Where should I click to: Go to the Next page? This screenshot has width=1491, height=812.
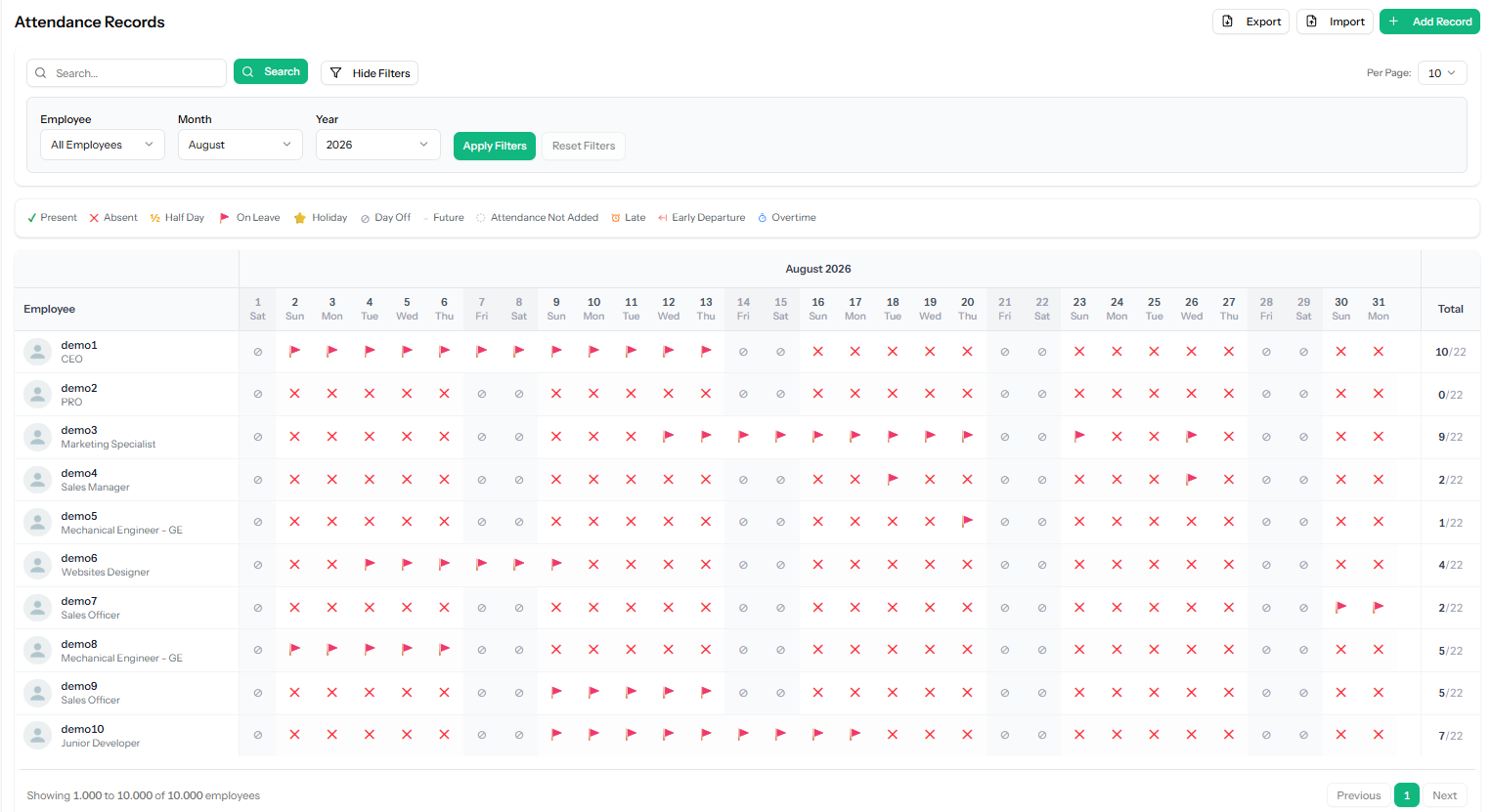(1445, 795)
